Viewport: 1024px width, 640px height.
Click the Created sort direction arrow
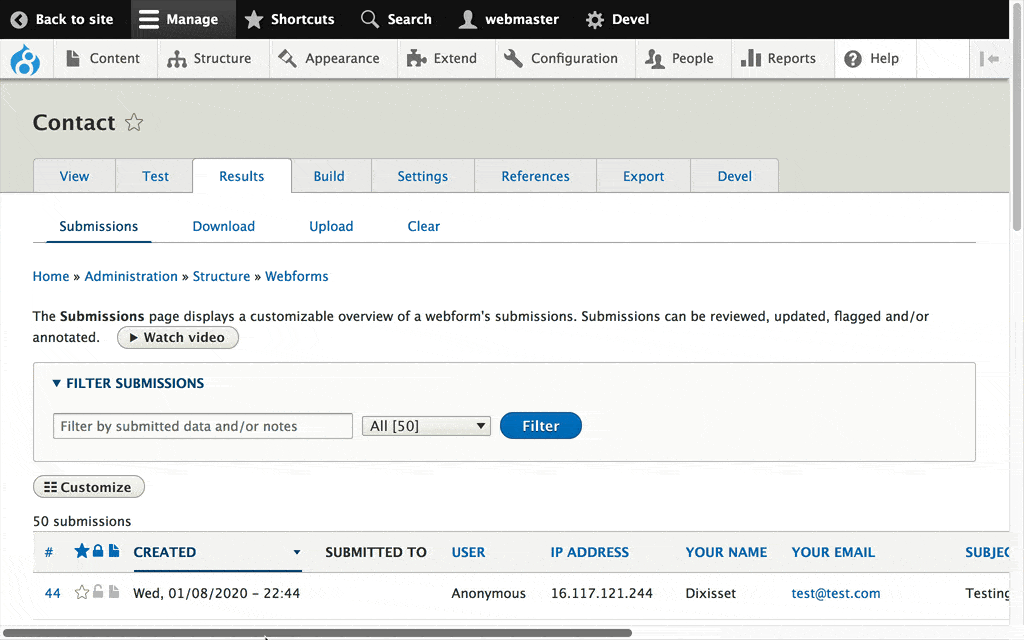(297, 552)
